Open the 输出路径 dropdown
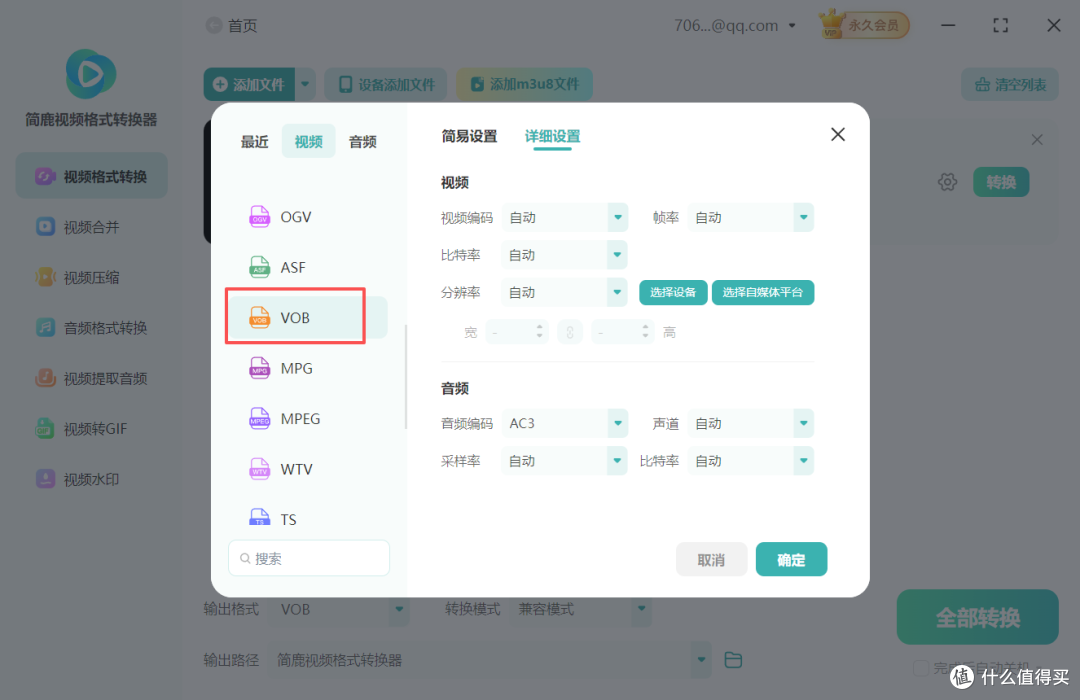The height and width of the screenshot is (700, 1080). (x=490, y=660)
